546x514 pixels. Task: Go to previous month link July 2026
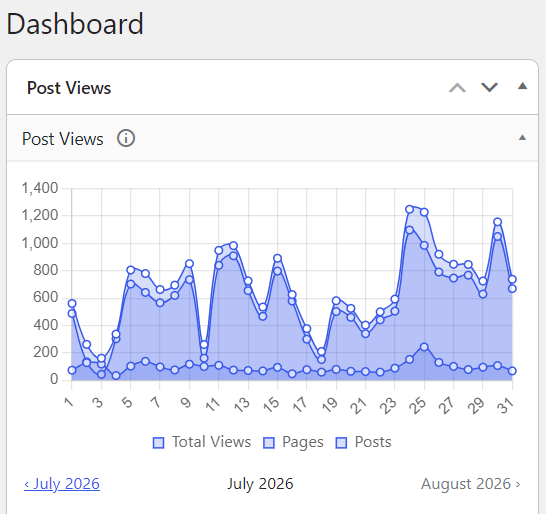tap(62, 484)
